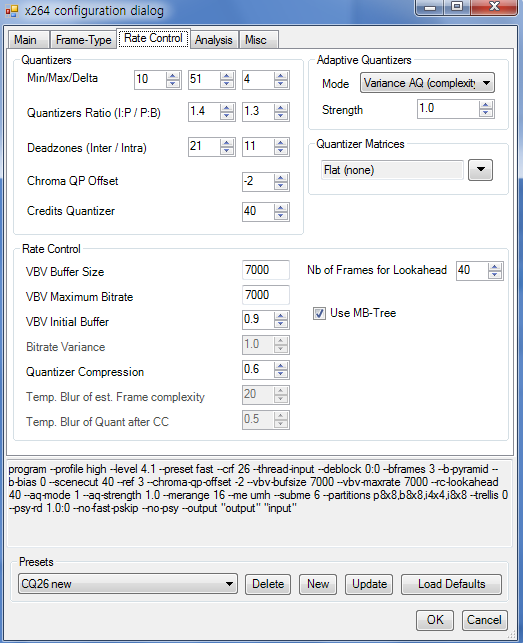The width and height of the screenshot is (523, 643).
Task: Raise I:P quantizer ratio with up arrow
Action: click(x=227, y=108)
